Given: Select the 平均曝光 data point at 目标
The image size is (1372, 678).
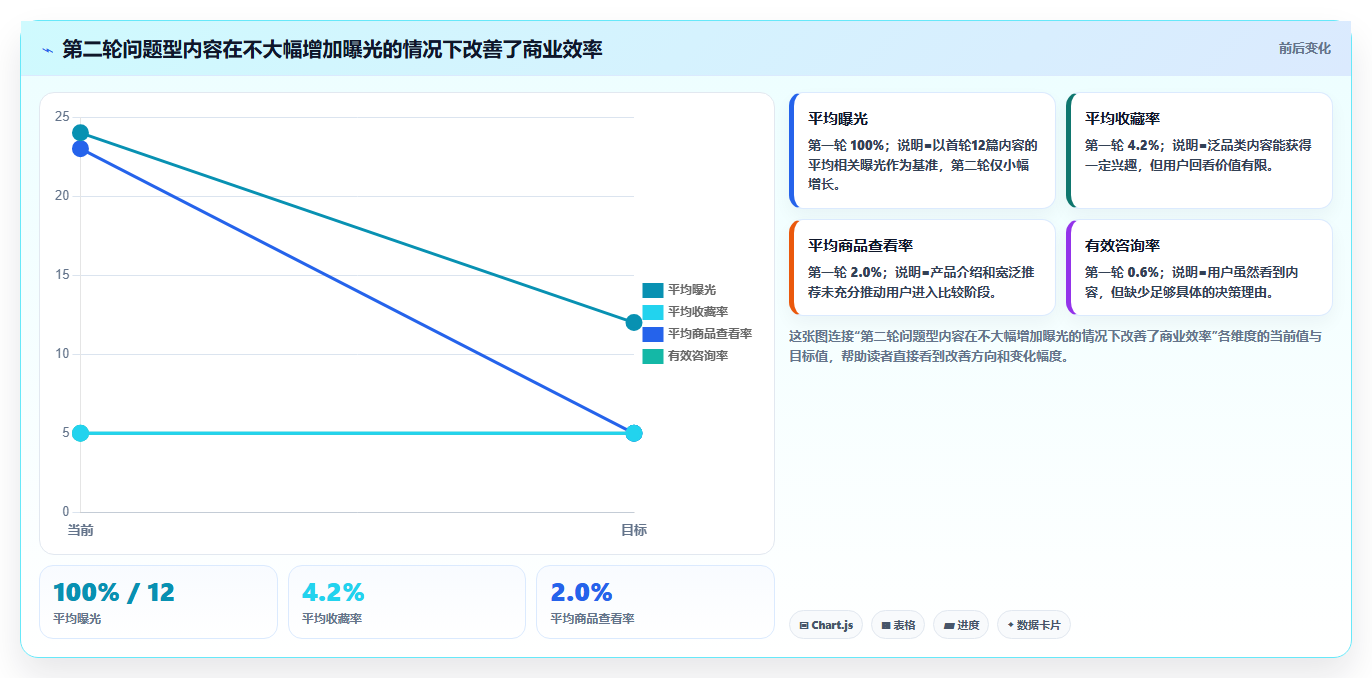Looking at the screenshot, I should tap(634, 322).
